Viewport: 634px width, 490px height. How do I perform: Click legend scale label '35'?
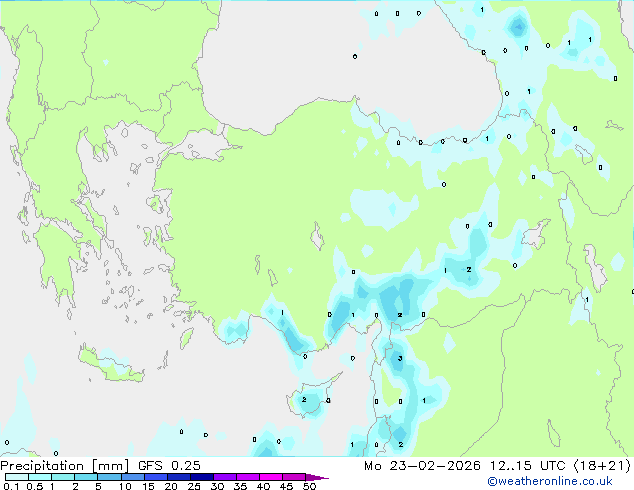pos(240,486)
